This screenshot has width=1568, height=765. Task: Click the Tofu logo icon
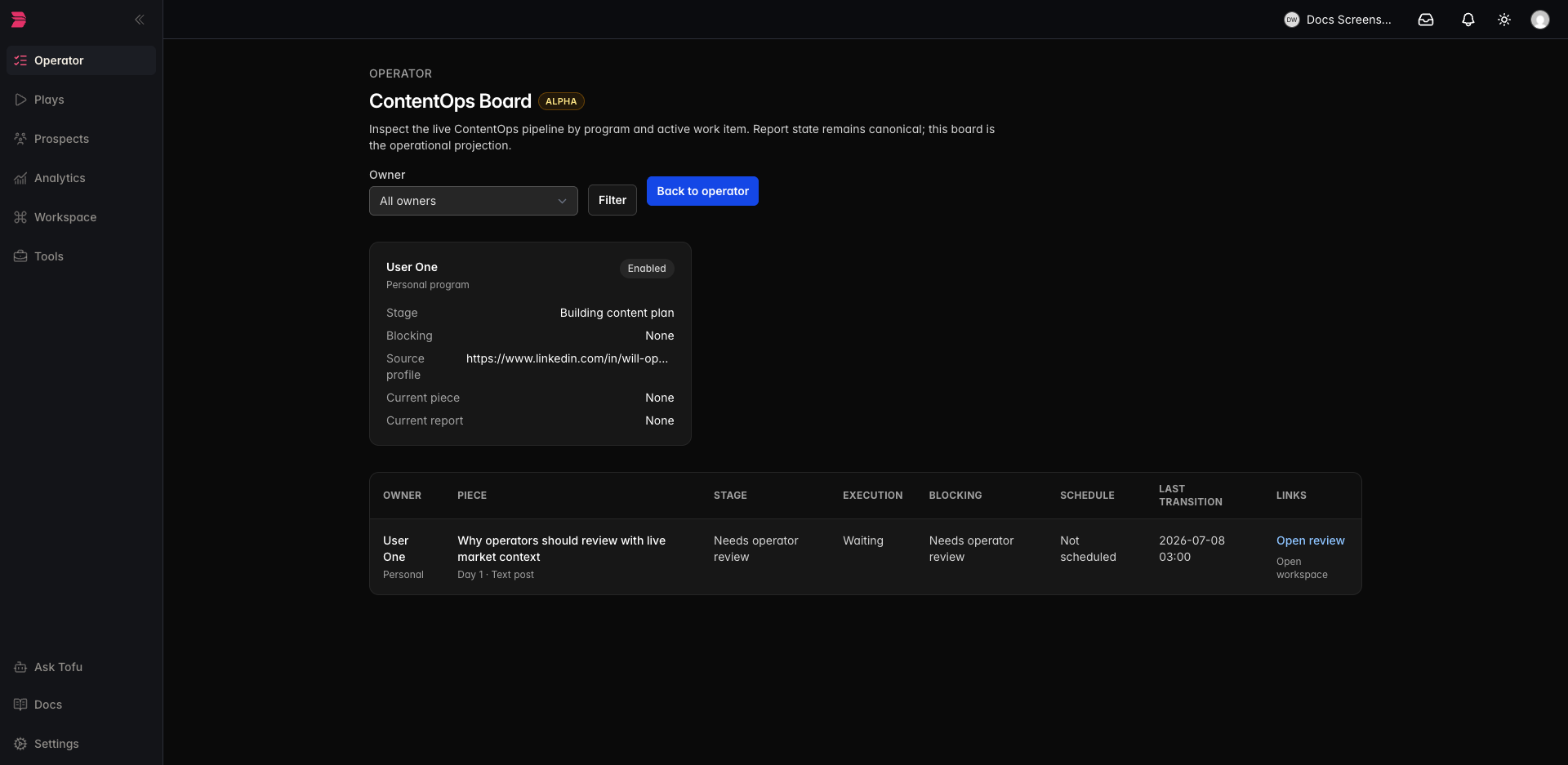tap(19, 20)
